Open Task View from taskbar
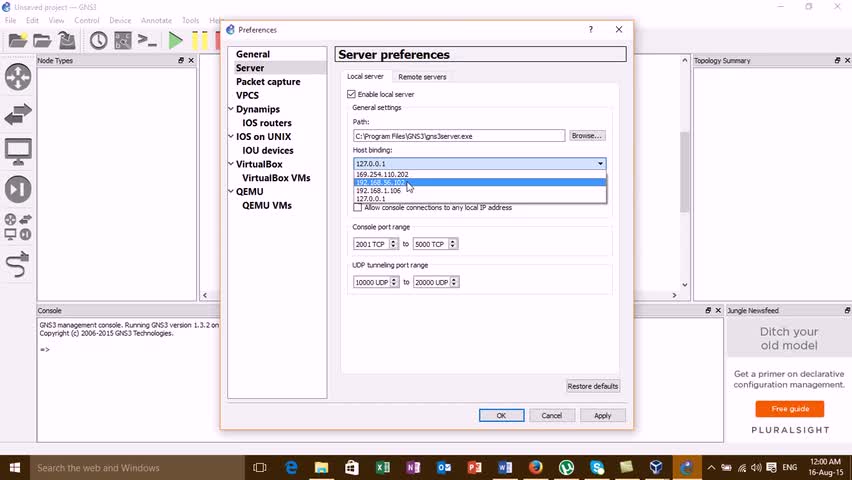This screenshot has height=480, width=852. [260, 467]
